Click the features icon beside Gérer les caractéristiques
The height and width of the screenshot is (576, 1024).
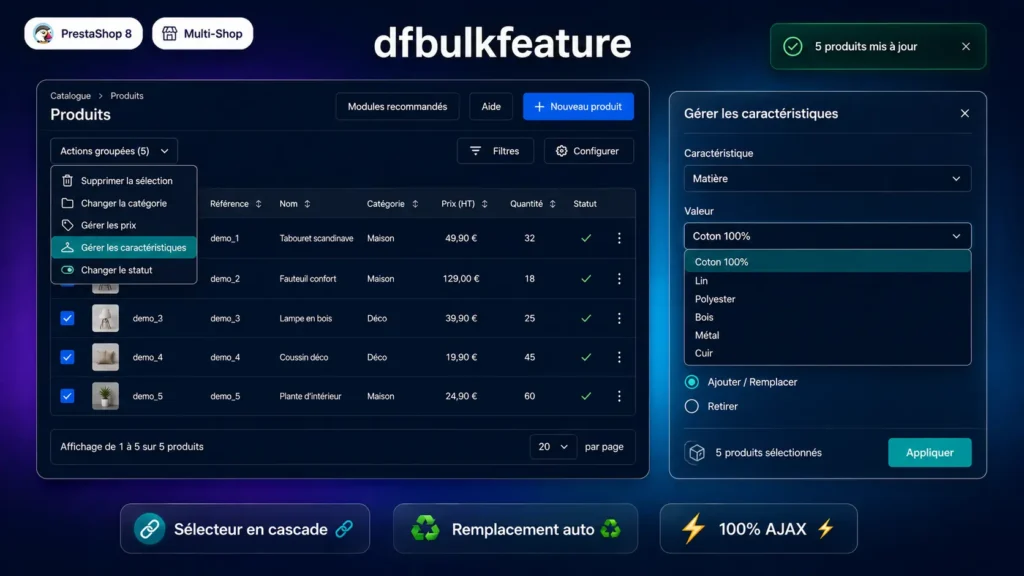click(67, 248)
